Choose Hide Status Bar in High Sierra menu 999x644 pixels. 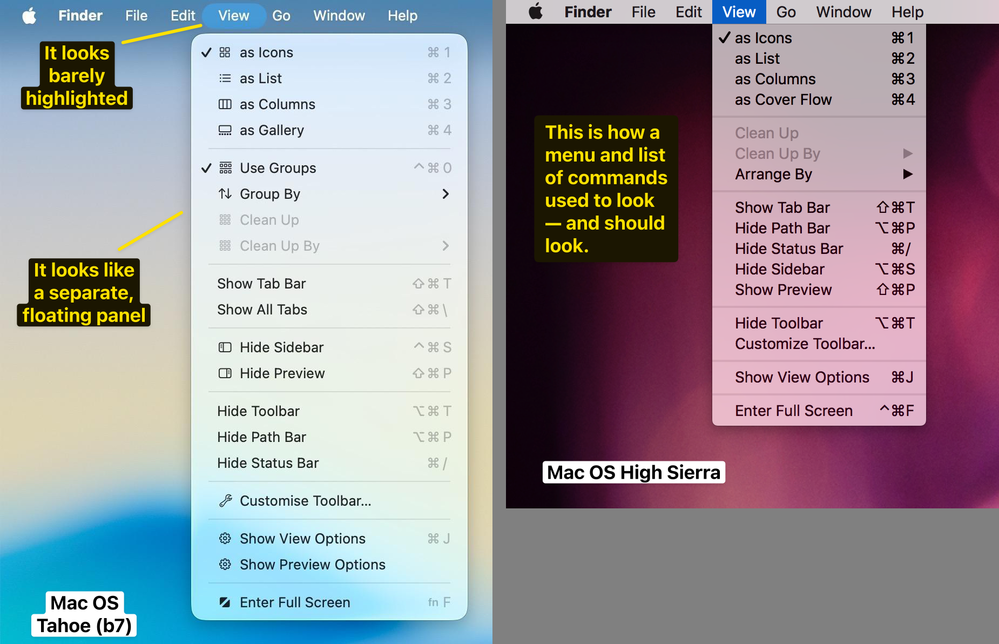[x=819, y=248]
